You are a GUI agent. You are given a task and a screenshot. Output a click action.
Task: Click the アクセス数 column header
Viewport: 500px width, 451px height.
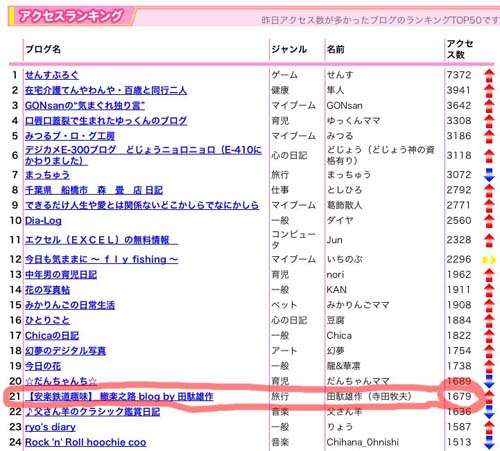[x=460, y=49]
